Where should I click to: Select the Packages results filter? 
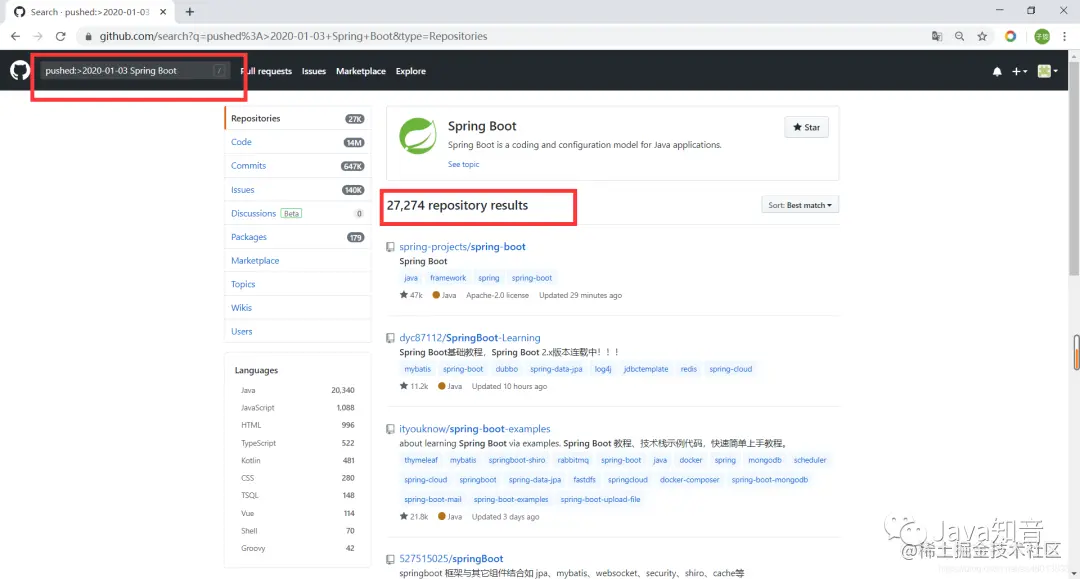[x=298, y=237]
